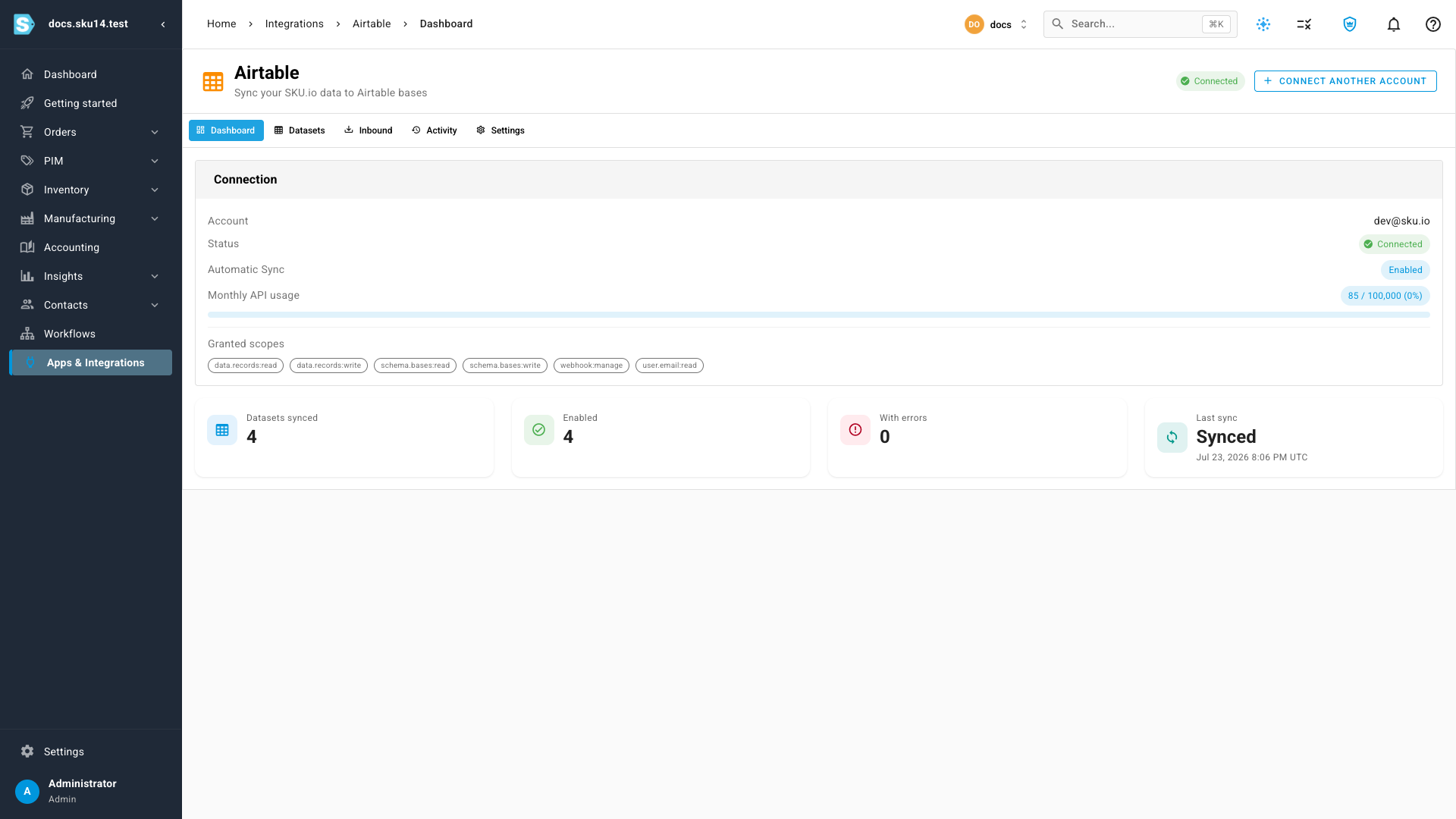
Task: Click the shield icon in header
Action: point(1350,24)
